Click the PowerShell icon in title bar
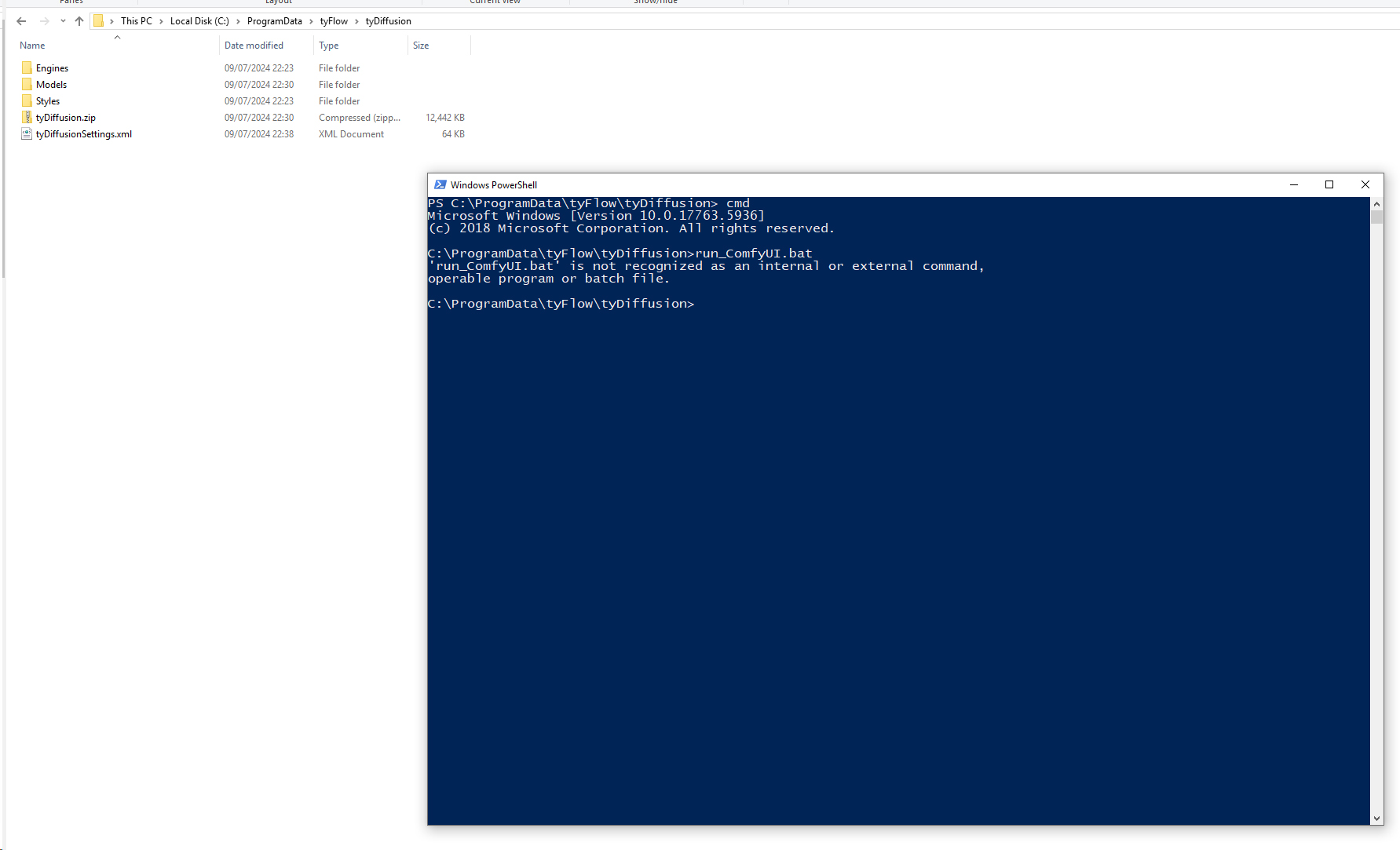 pyautogui.click(x=440, y=185)
